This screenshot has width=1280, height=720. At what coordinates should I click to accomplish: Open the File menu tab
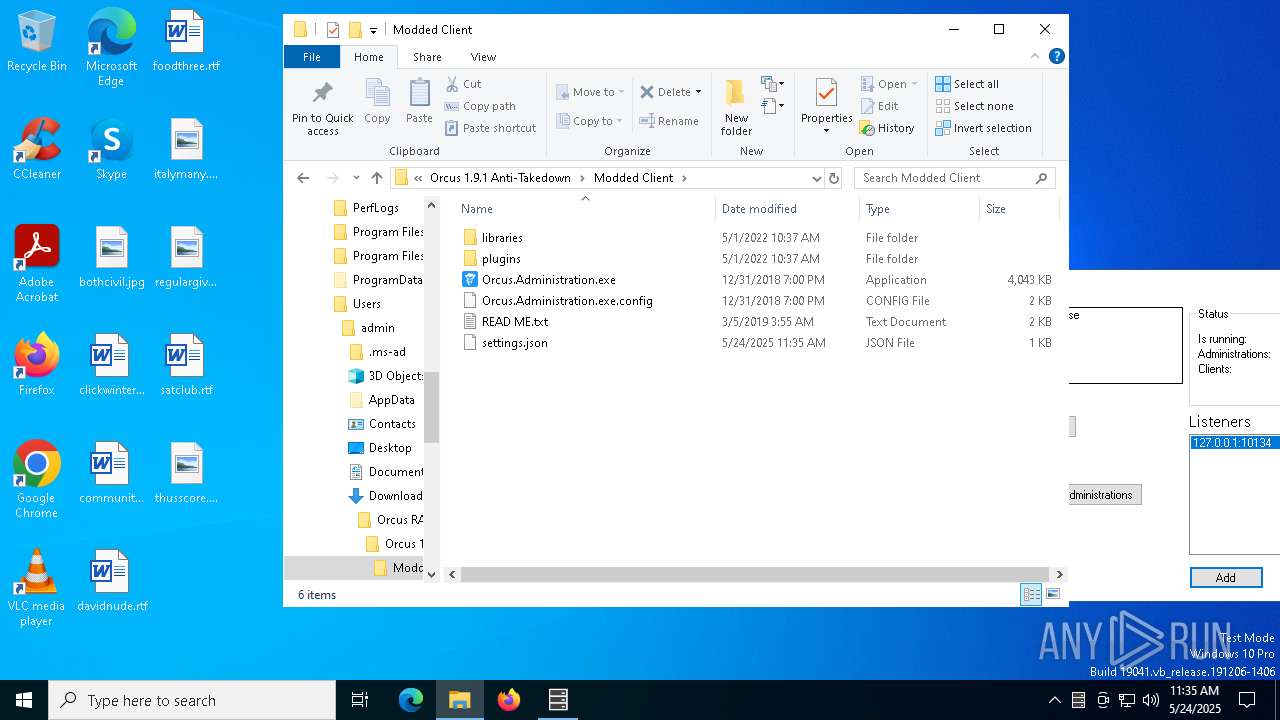tap(312, 57)
